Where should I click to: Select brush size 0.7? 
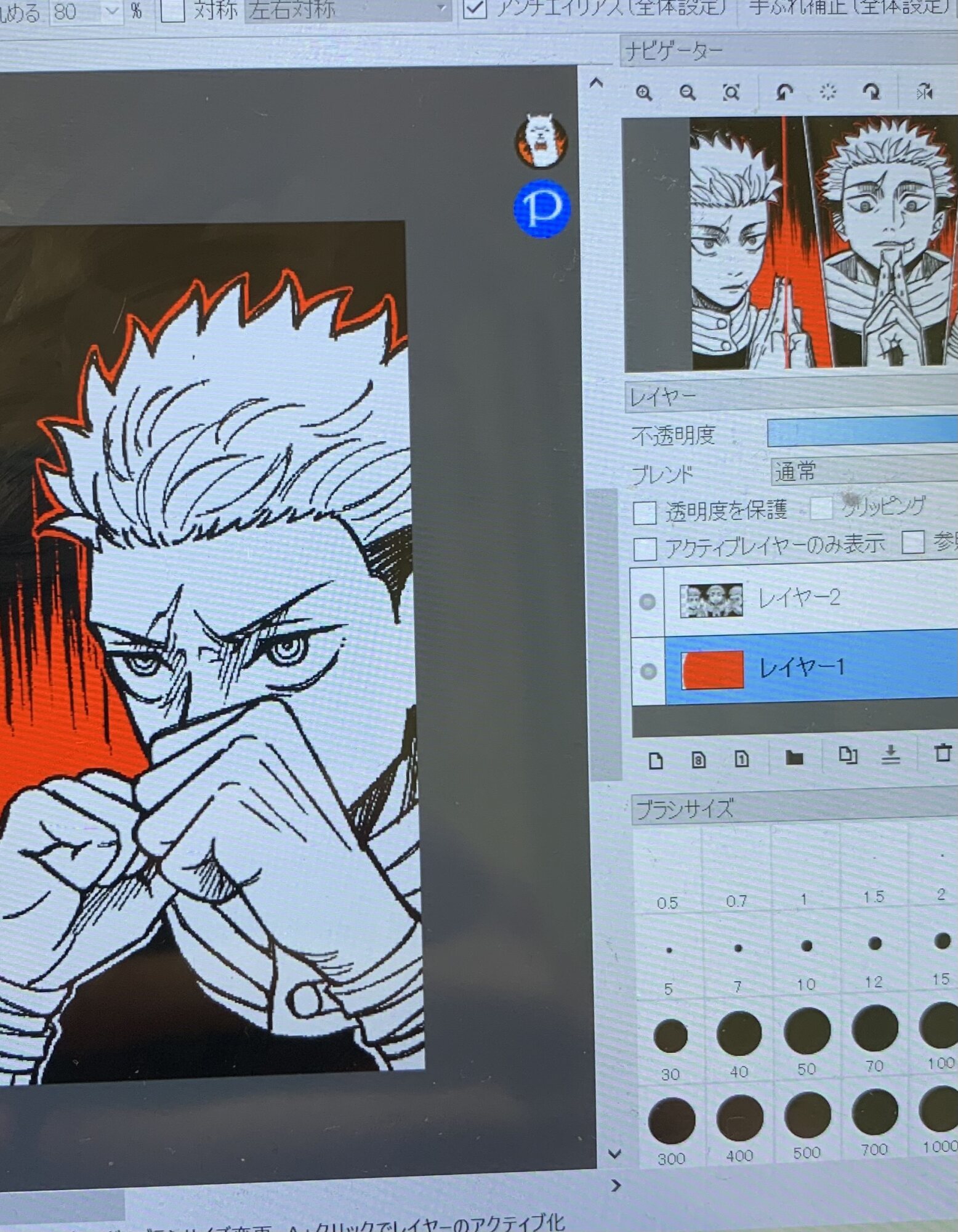pyautogui.click(x=736, y=869)
